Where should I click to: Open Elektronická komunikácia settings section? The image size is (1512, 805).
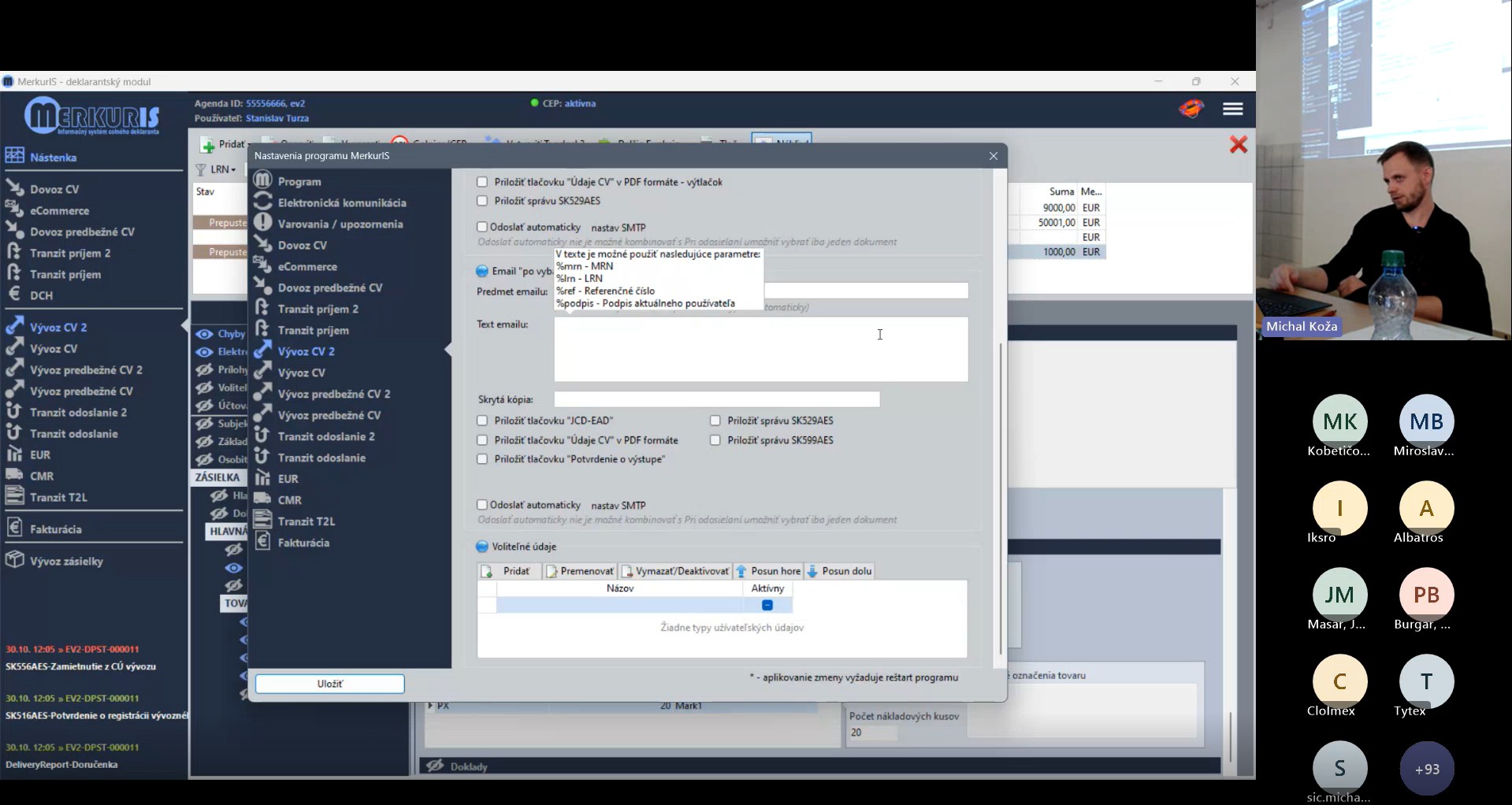[341, 202]
